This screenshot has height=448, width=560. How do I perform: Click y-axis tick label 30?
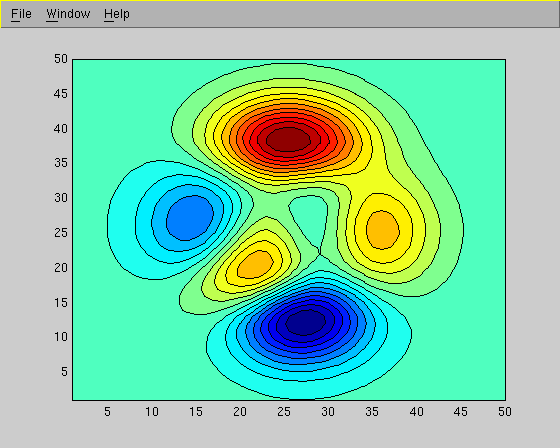(61, 198)
